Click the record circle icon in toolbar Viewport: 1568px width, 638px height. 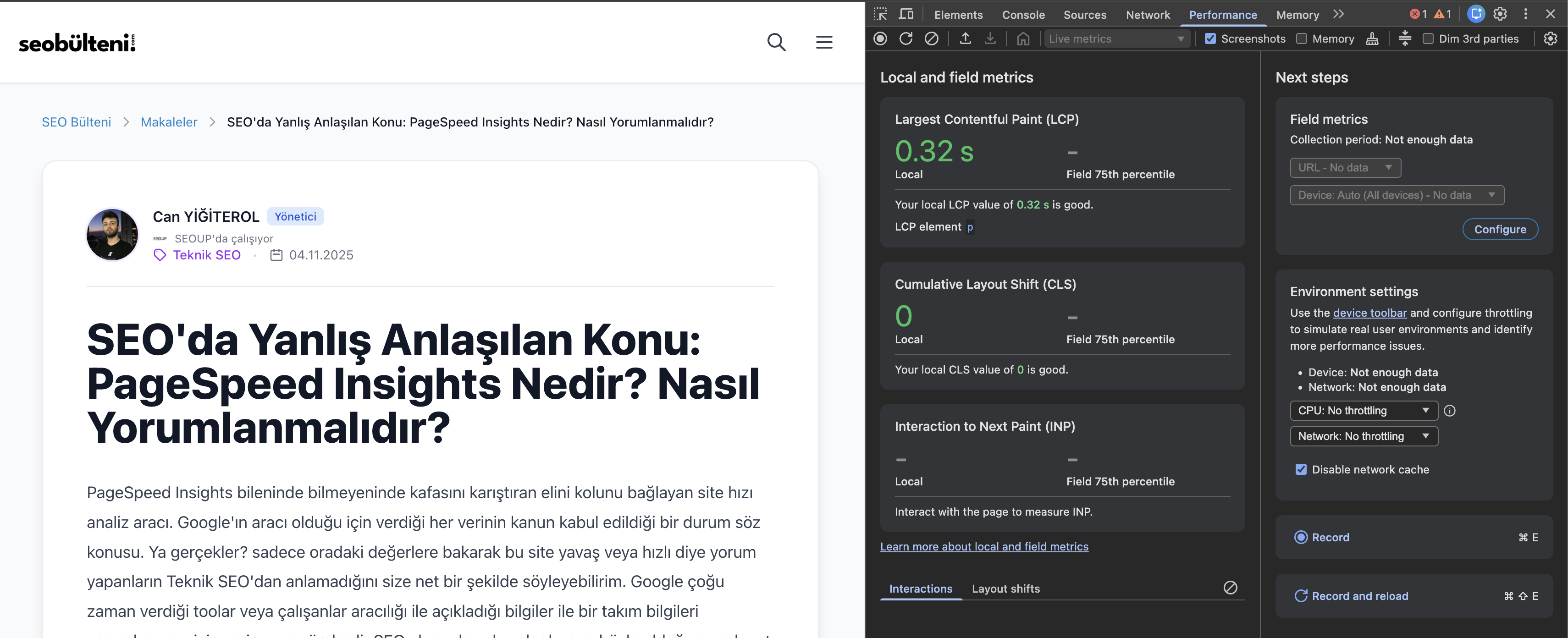point(880,38)
